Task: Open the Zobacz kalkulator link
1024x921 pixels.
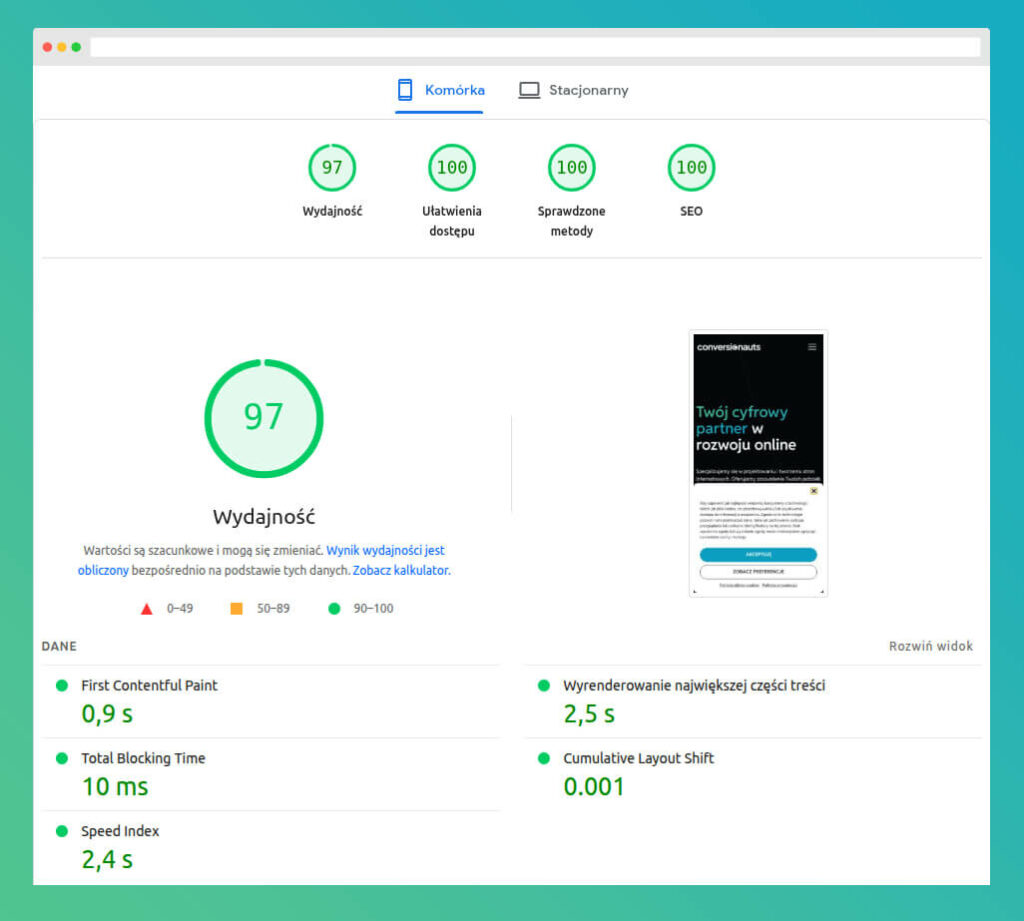Action: click(401, 570)
